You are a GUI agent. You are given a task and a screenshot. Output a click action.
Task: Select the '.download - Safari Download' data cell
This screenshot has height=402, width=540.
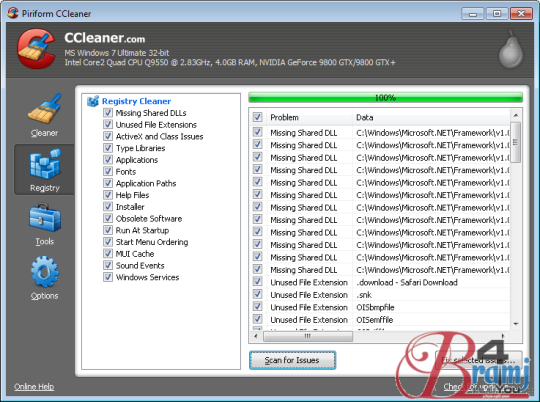click(x=407, y=282)
